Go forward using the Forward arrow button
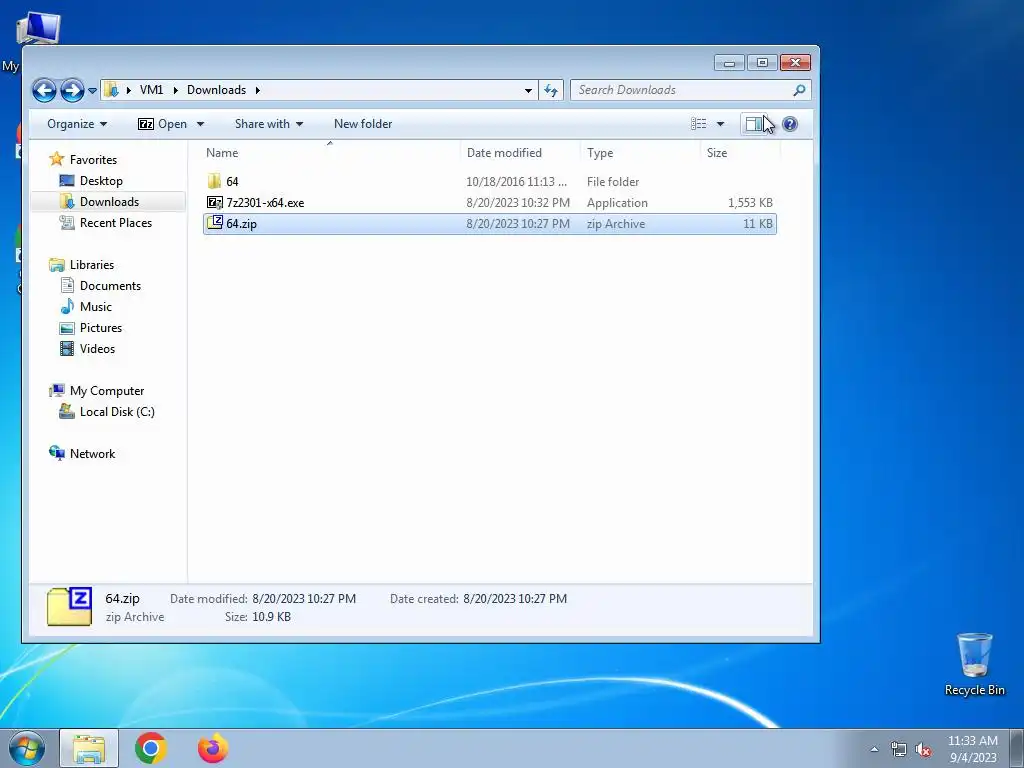Screen dimensions: 1024x768 [72, 90]
